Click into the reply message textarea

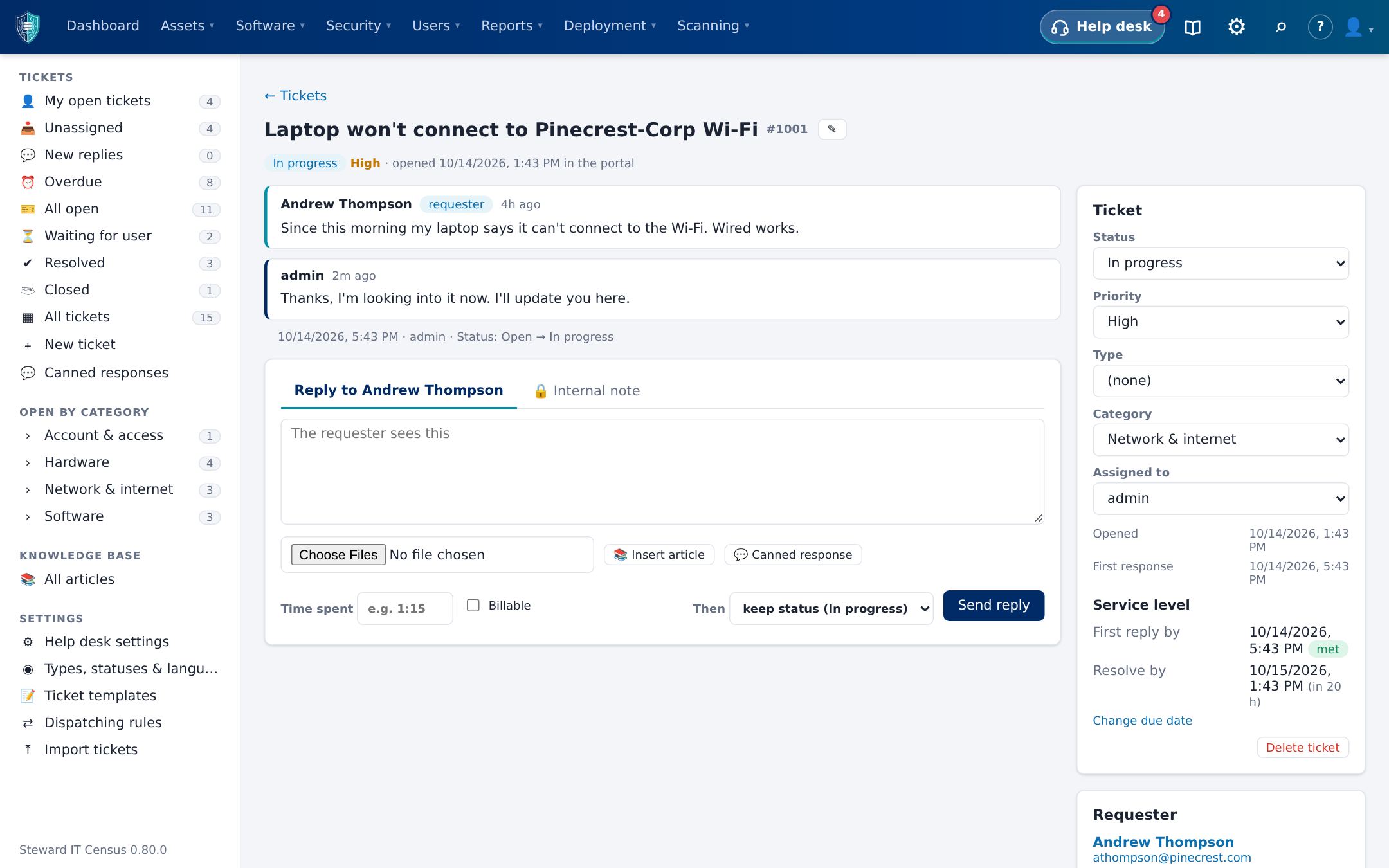click(662, 472)
